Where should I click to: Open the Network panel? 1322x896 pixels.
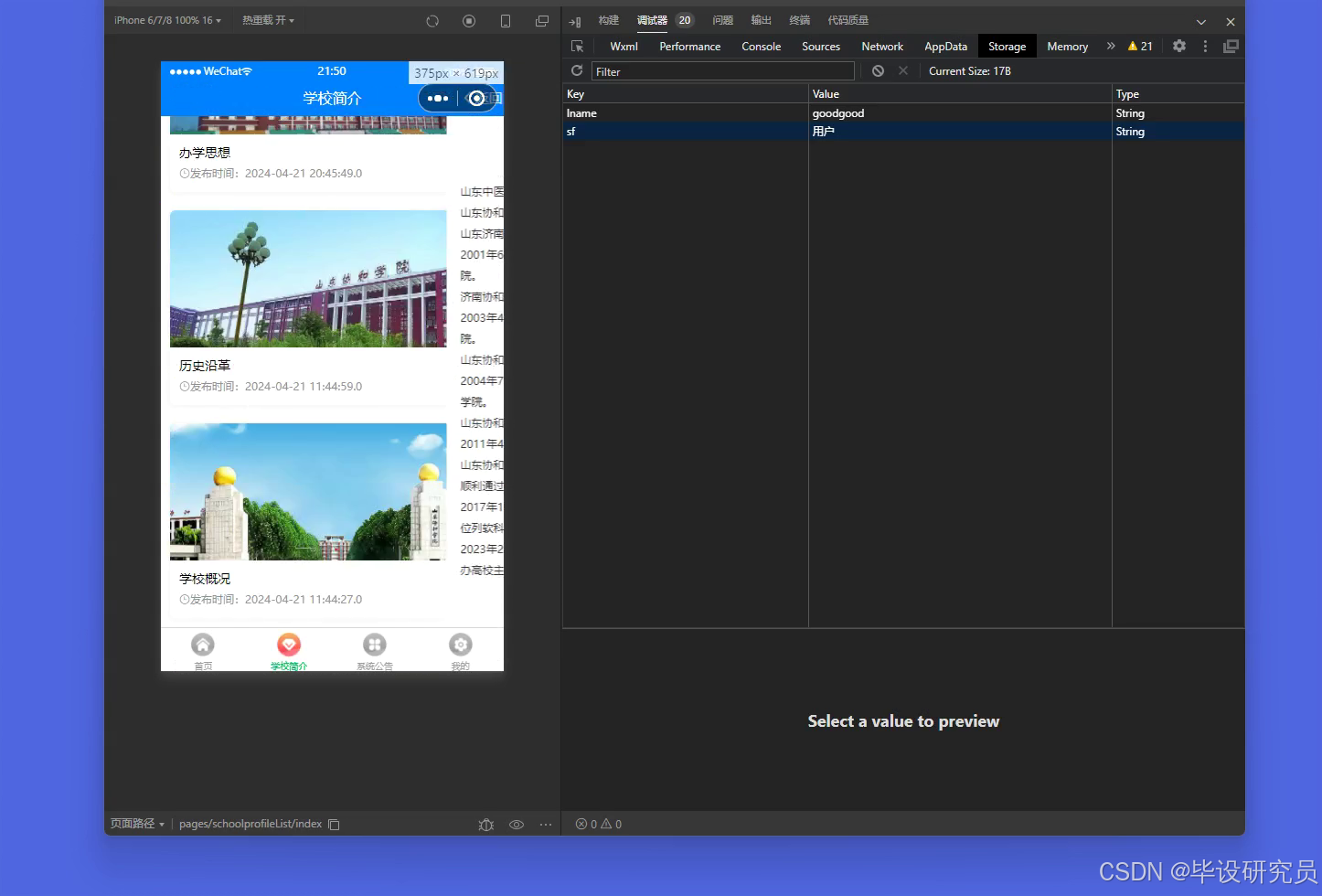tap(882, 47)
